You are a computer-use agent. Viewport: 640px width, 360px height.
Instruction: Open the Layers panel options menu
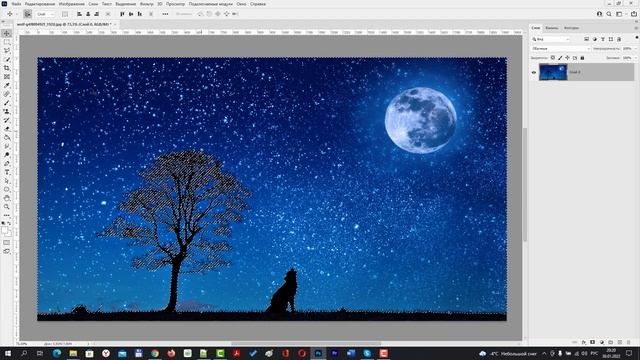(x=636, y=28)
